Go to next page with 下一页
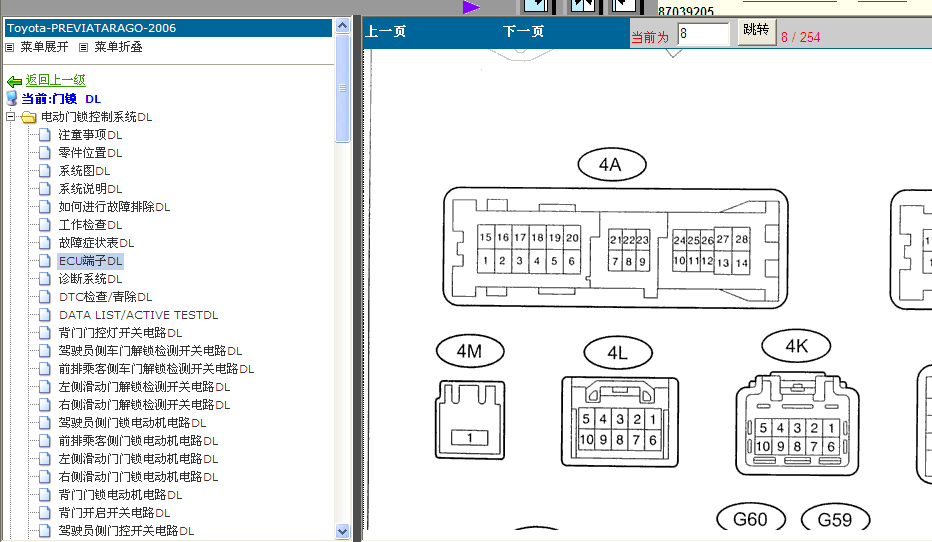Image resolution: width=932 pixels, height=542 pixels. tap(523, 31)
